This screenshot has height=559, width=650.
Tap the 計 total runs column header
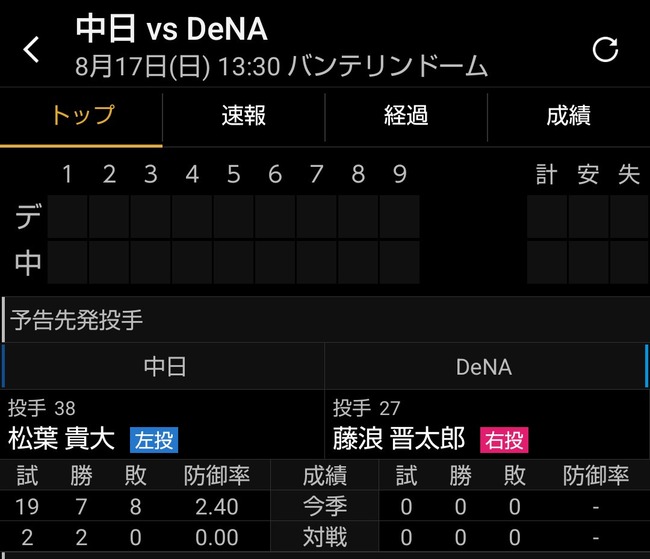click(x=546, y=174)
